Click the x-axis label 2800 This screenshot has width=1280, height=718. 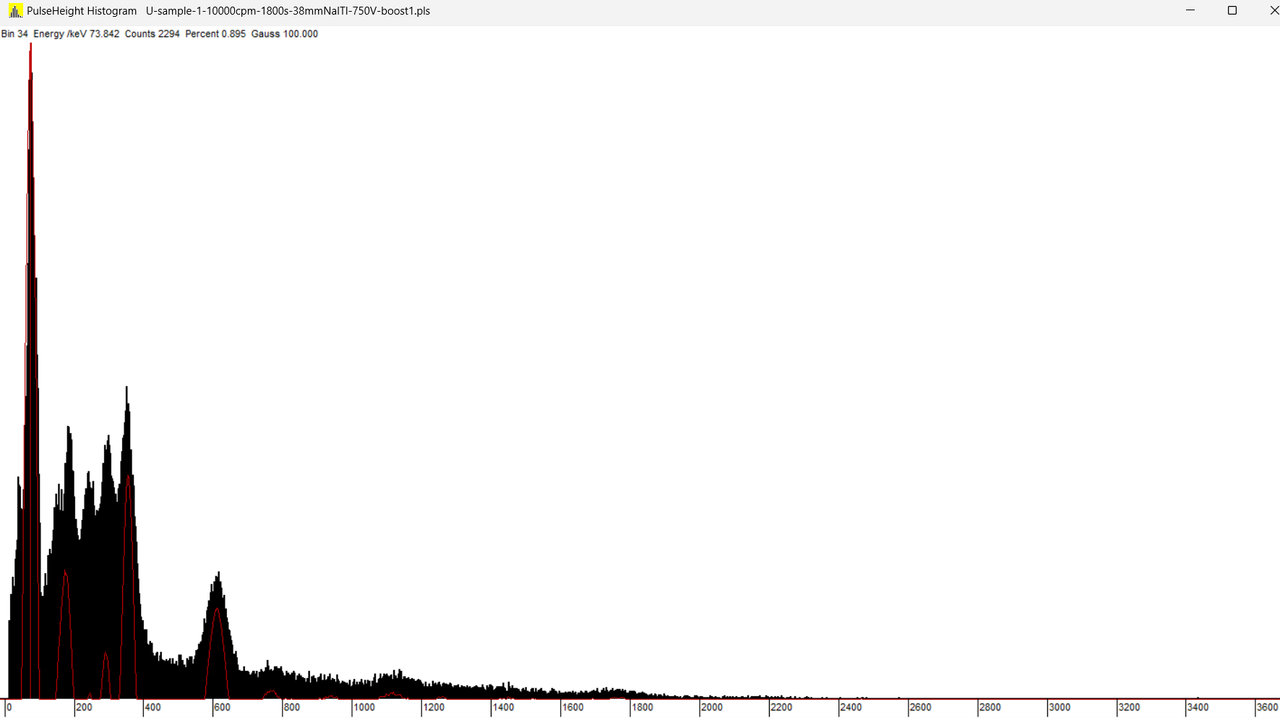pos(990,708)
